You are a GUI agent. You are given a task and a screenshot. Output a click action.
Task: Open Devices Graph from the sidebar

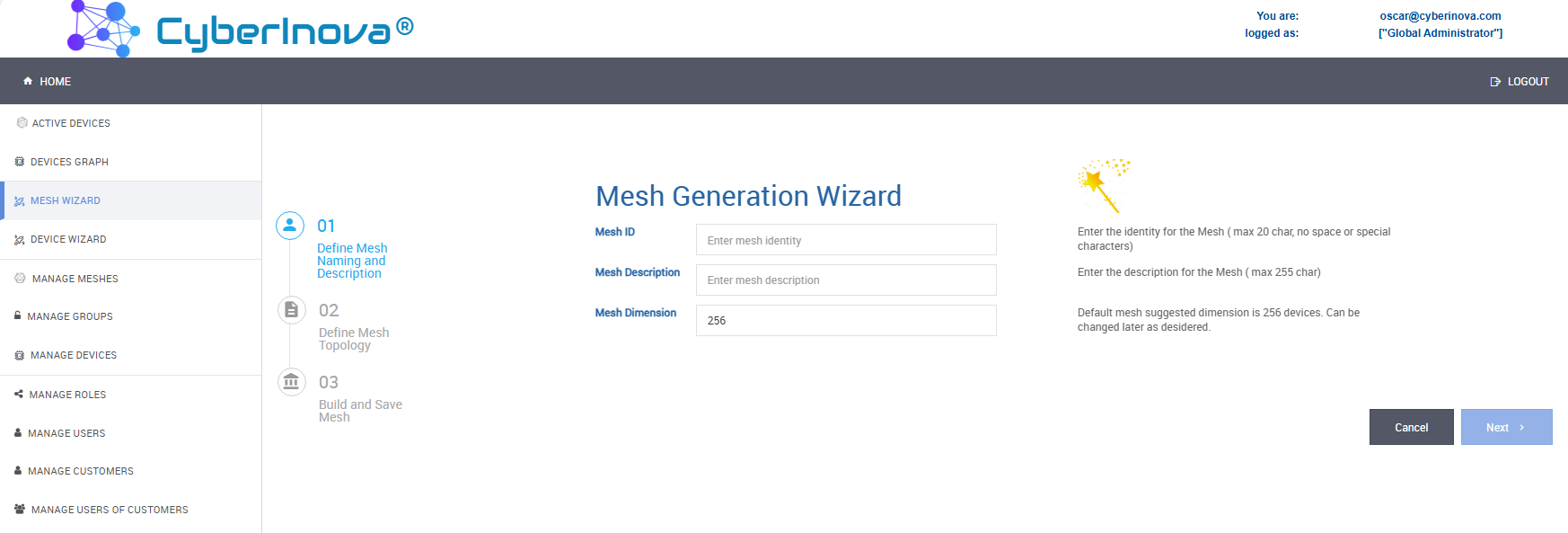click(x=69, y=162)
